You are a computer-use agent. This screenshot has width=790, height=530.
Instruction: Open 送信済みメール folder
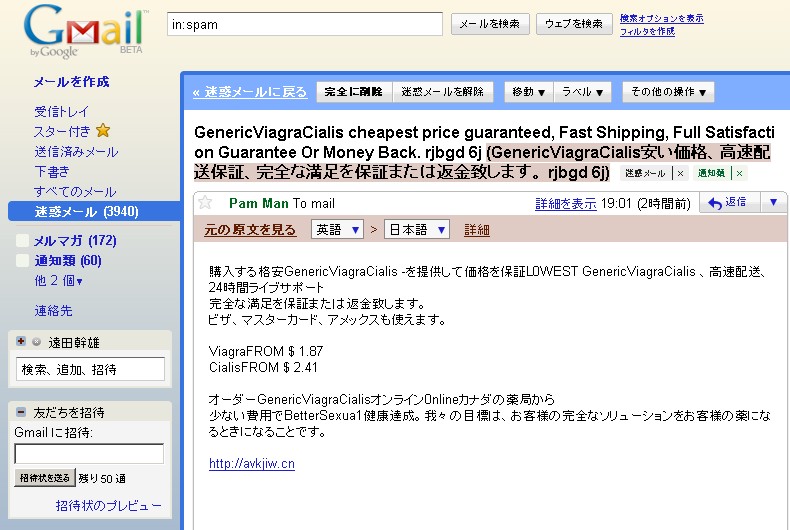tap(76, 152)
